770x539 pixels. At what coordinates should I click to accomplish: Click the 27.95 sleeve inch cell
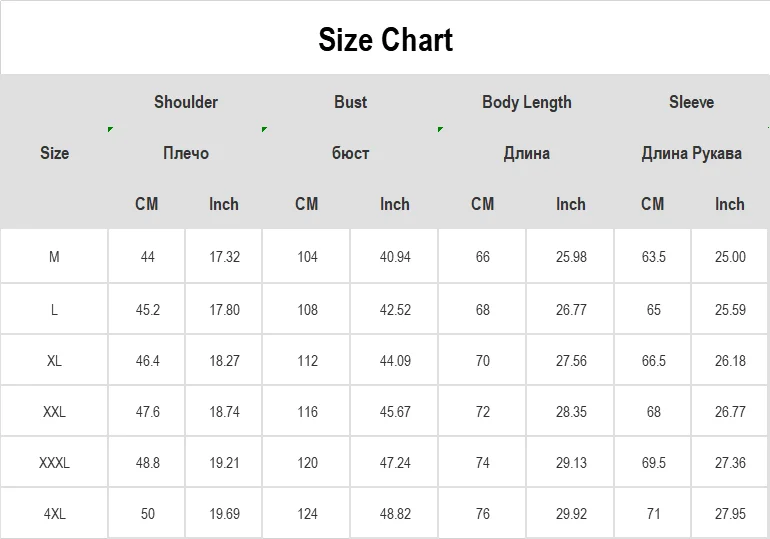[730, 514]
